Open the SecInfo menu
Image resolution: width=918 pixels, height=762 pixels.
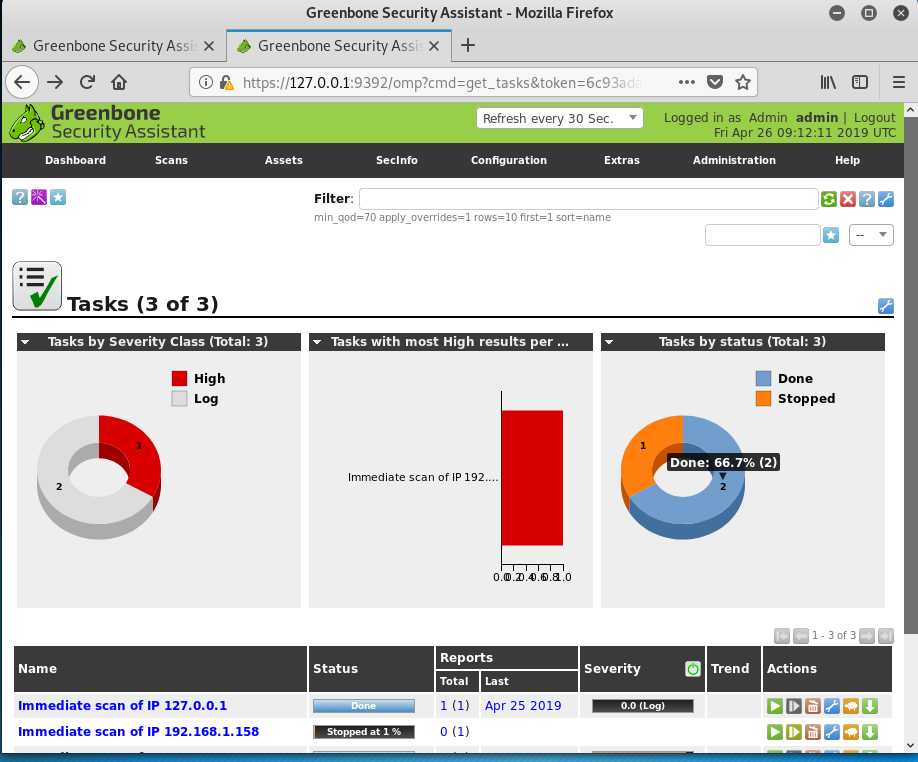point(396,160)
